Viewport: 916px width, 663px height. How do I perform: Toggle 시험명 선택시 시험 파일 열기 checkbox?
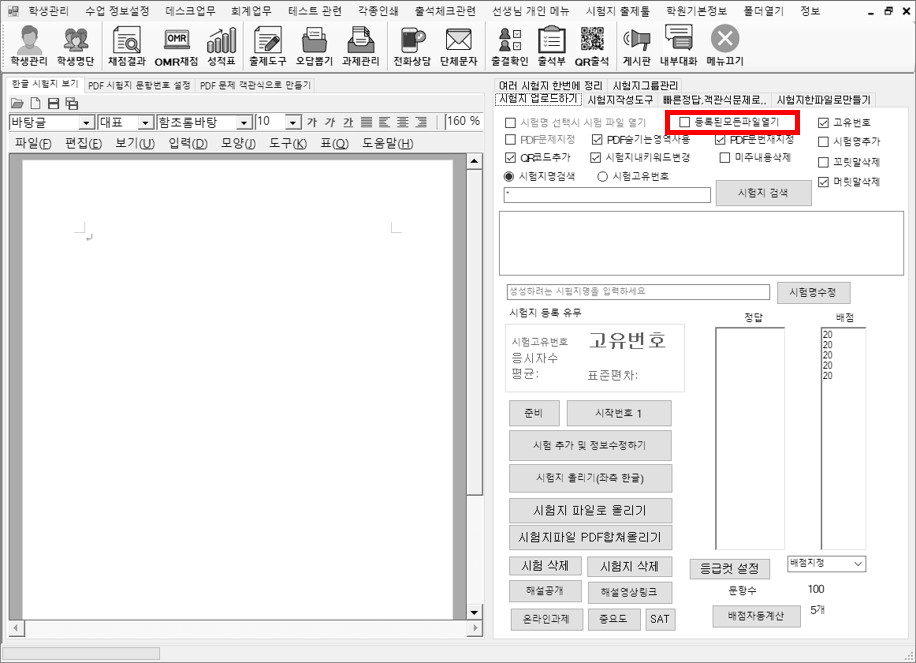[x=511, y=123]
